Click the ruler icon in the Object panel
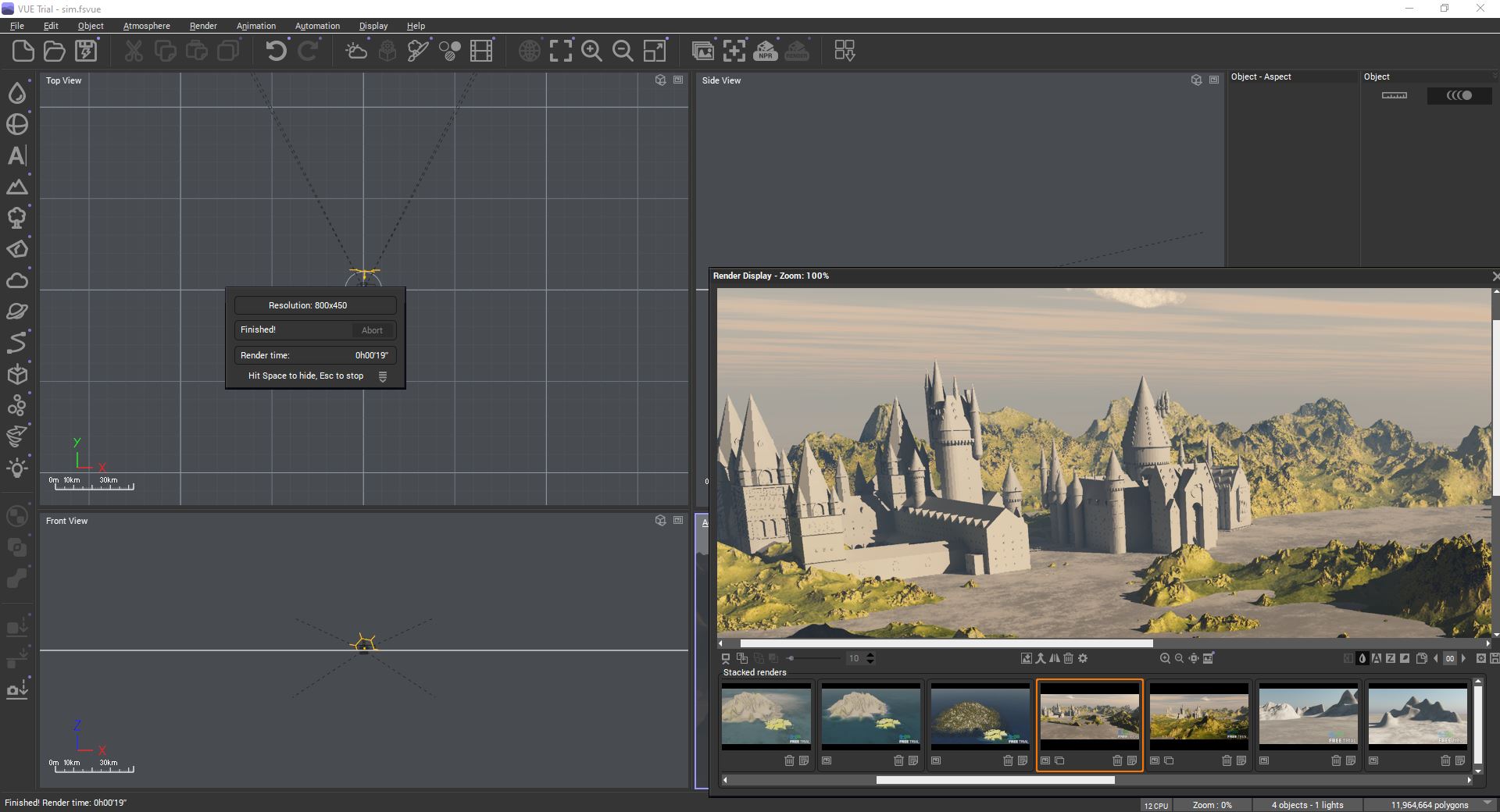This screenshot has width=1500, height=812. [1395, 95]
